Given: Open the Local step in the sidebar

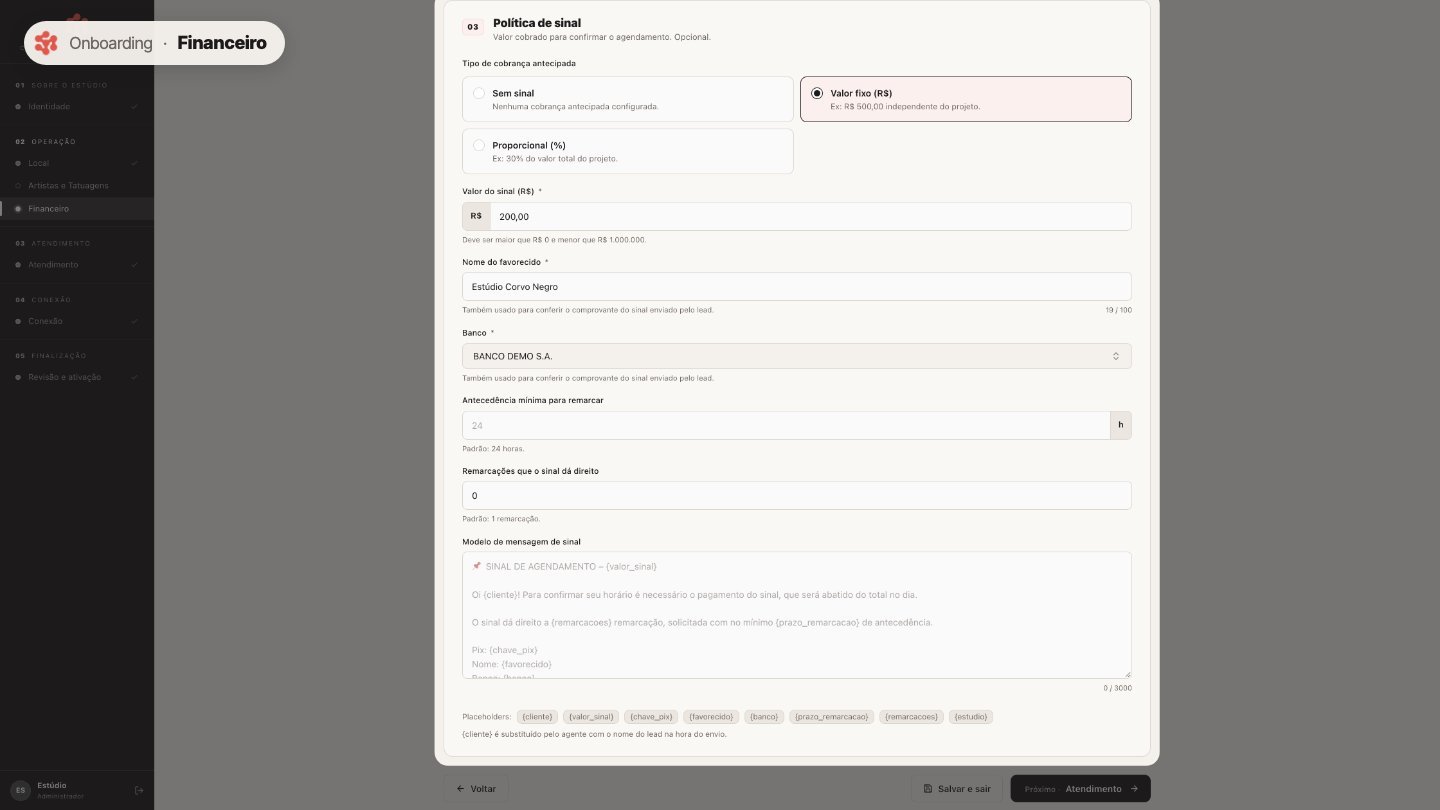Looking at the screenshot, I should point(77,163).
